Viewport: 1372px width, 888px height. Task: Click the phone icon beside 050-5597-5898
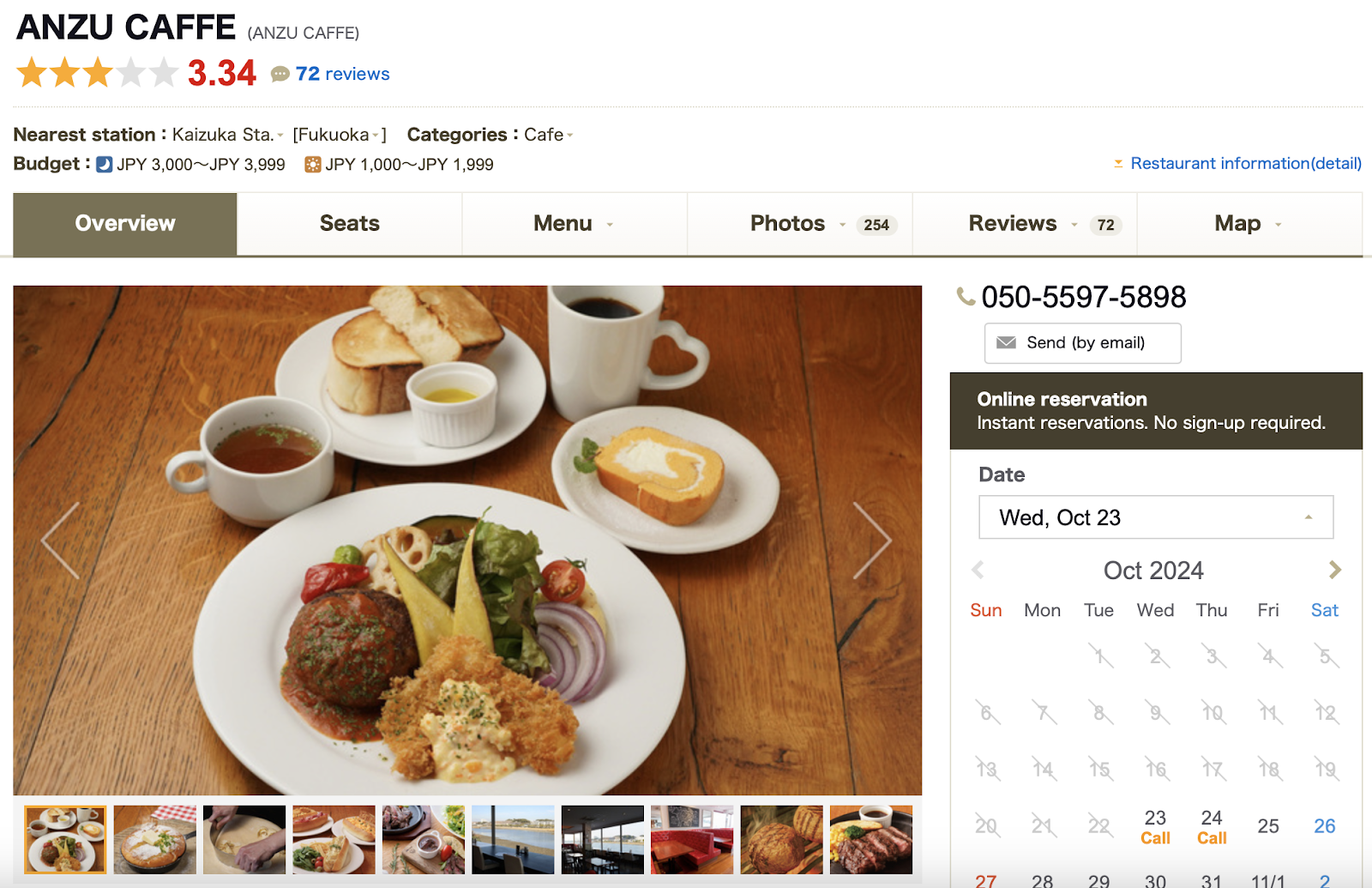[966, 297]
